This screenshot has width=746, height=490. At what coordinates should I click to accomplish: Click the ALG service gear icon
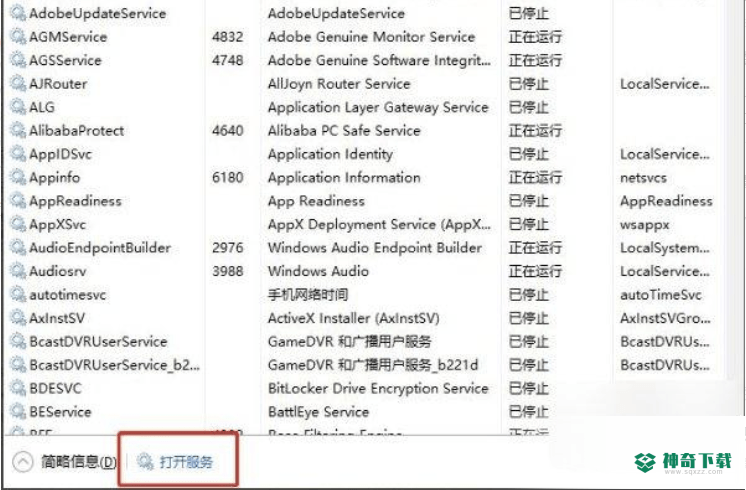click(18, 107)
